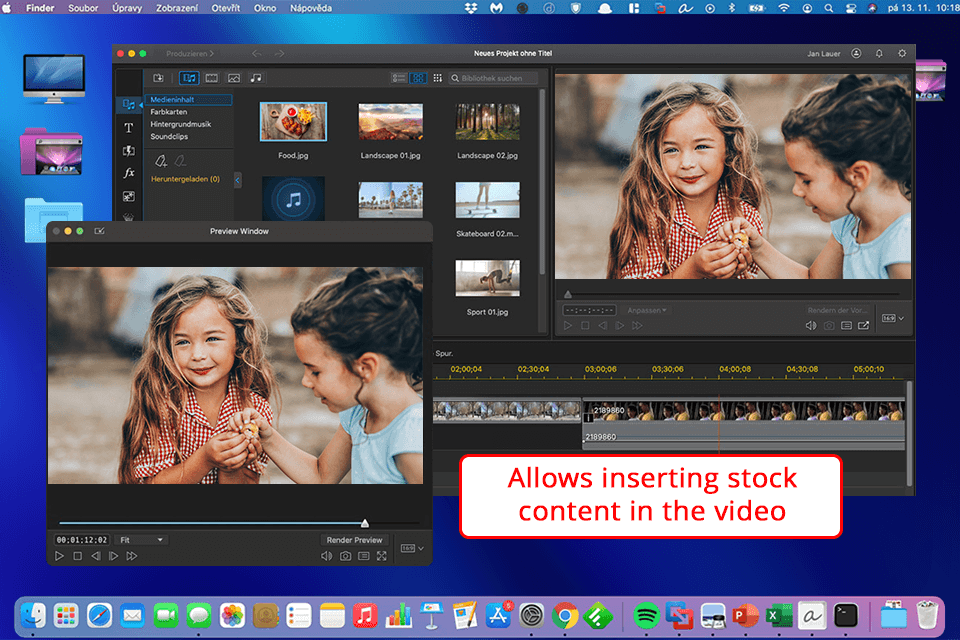Filter library to audio files only
The image size is (960, 640).
(256, 78)
